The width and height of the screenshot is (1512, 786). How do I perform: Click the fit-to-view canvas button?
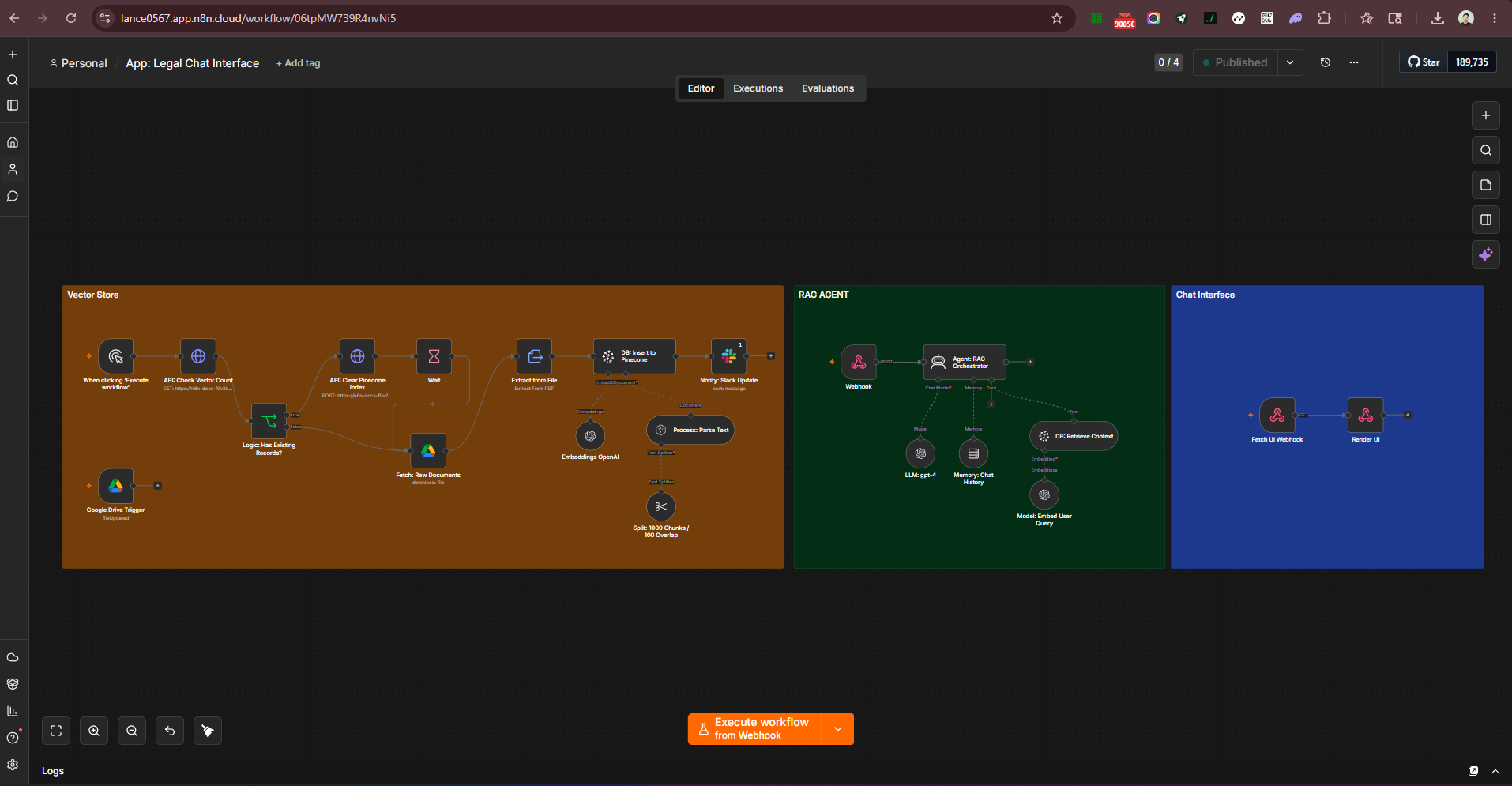[56, 731]
